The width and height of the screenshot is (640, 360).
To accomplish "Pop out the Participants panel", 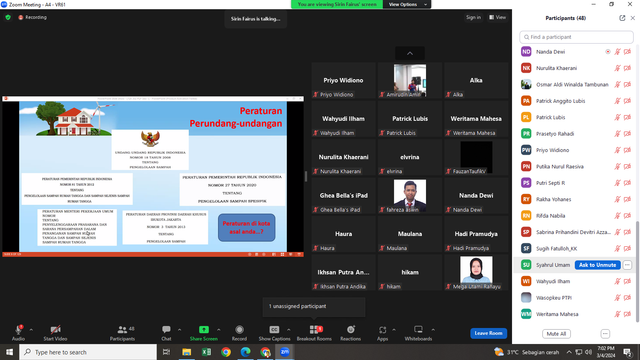I will point(622,18).
